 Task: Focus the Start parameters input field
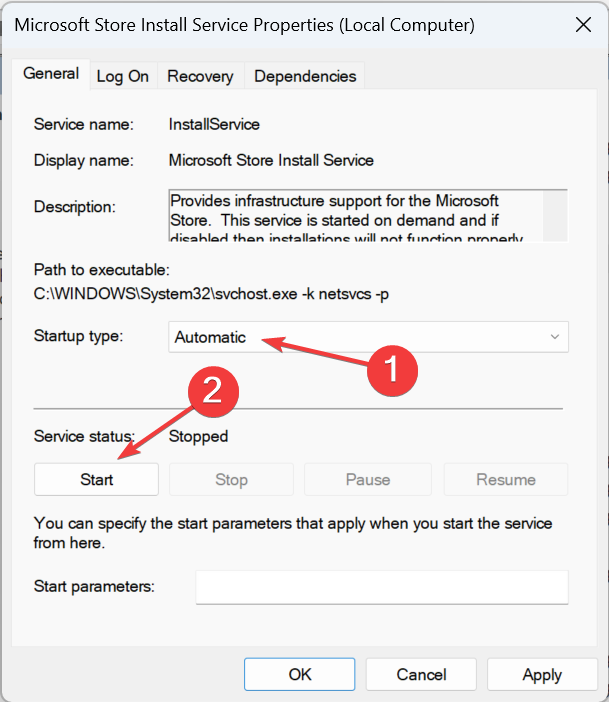(x=382, y=587)
